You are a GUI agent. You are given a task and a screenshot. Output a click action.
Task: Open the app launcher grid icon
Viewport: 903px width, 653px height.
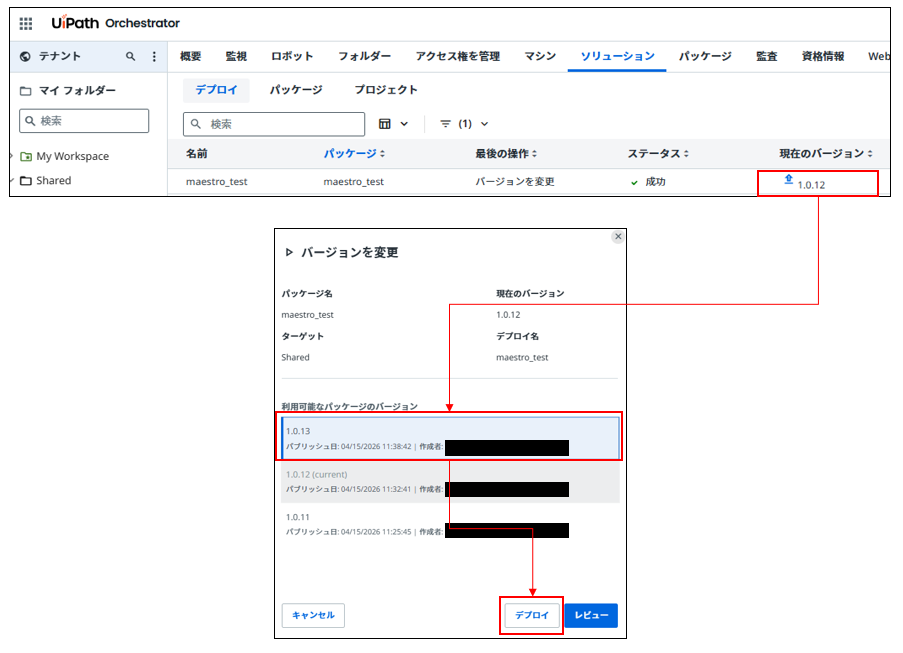[x=26, y=23]
